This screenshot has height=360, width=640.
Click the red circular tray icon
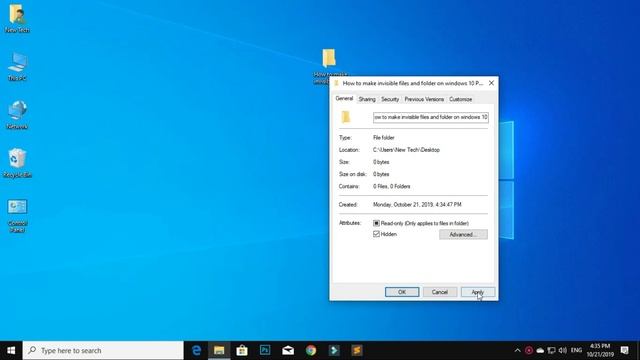[x=529, y=350]
